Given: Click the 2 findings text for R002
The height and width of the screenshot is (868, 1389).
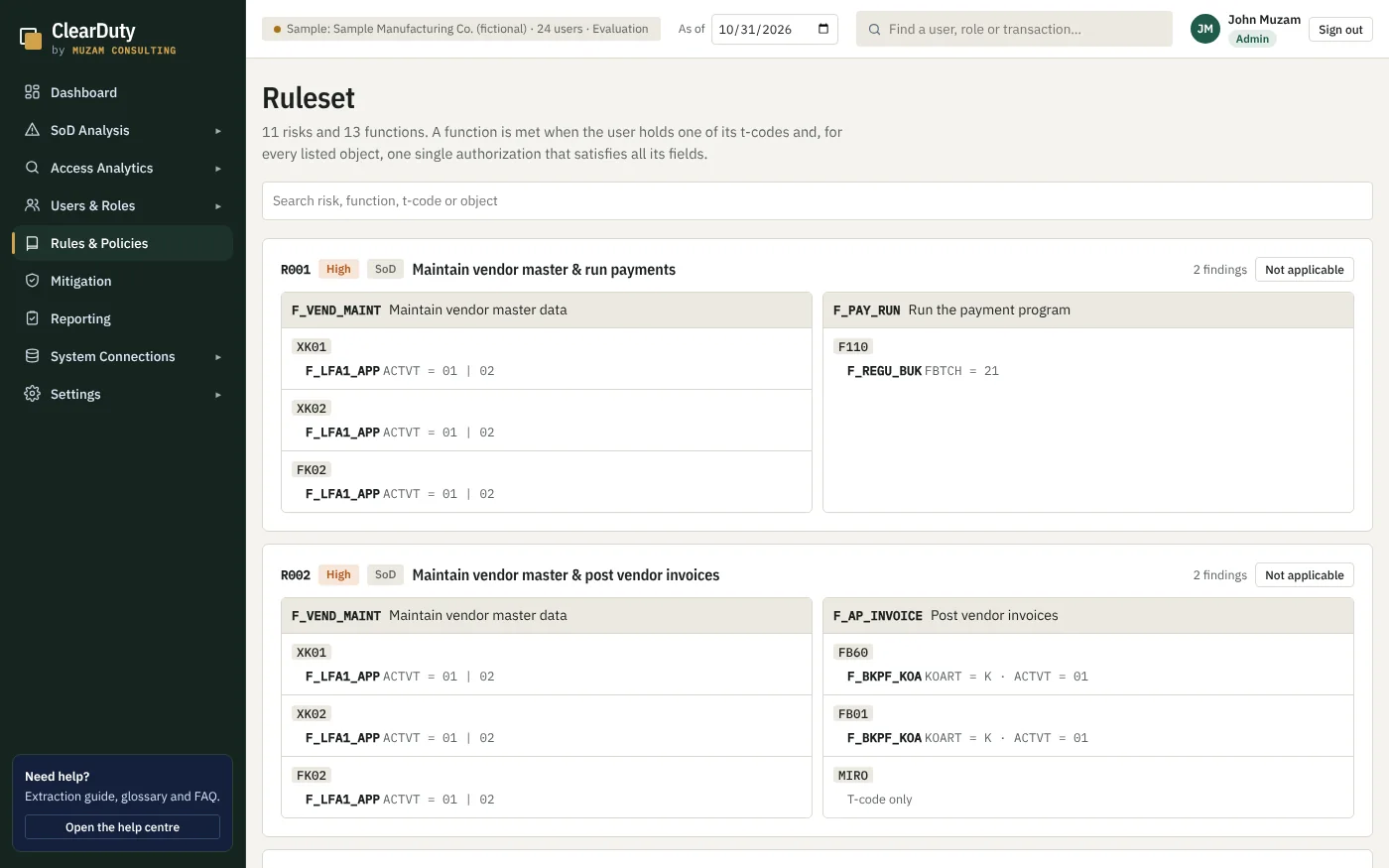Looking at the screenshot, I should 1219,575.
